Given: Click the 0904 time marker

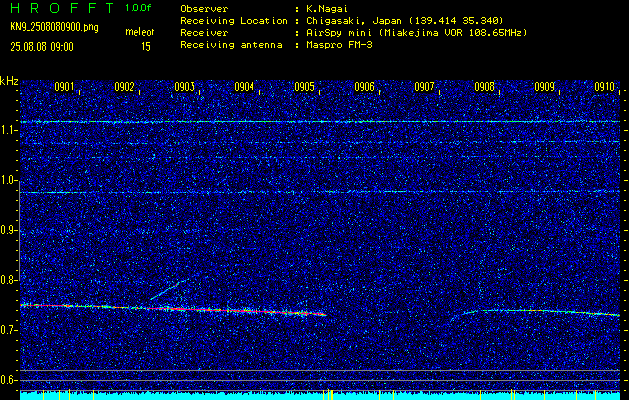Looking at the screenshot, I should (x=244, y=87).
